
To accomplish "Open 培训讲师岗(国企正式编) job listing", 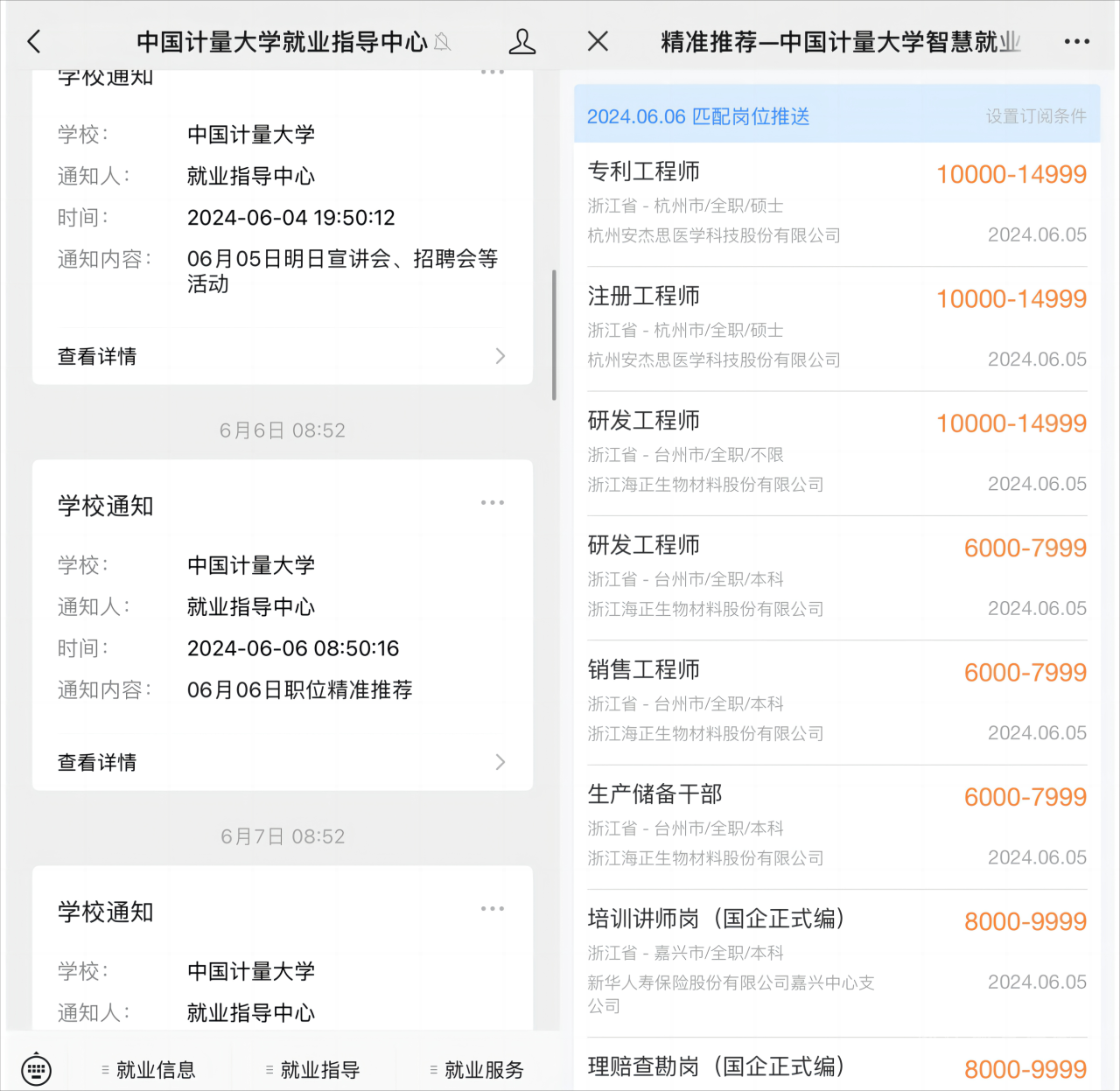I will click(x=836, y=963).
